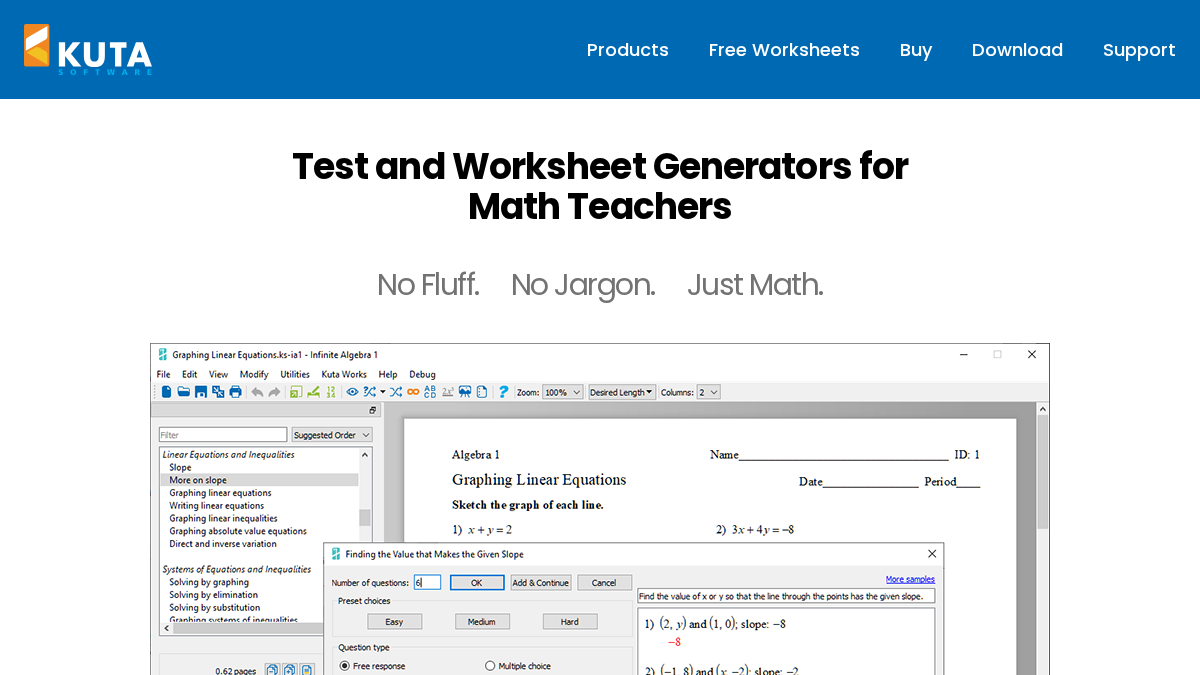Open the View menu

coord(218,374)
